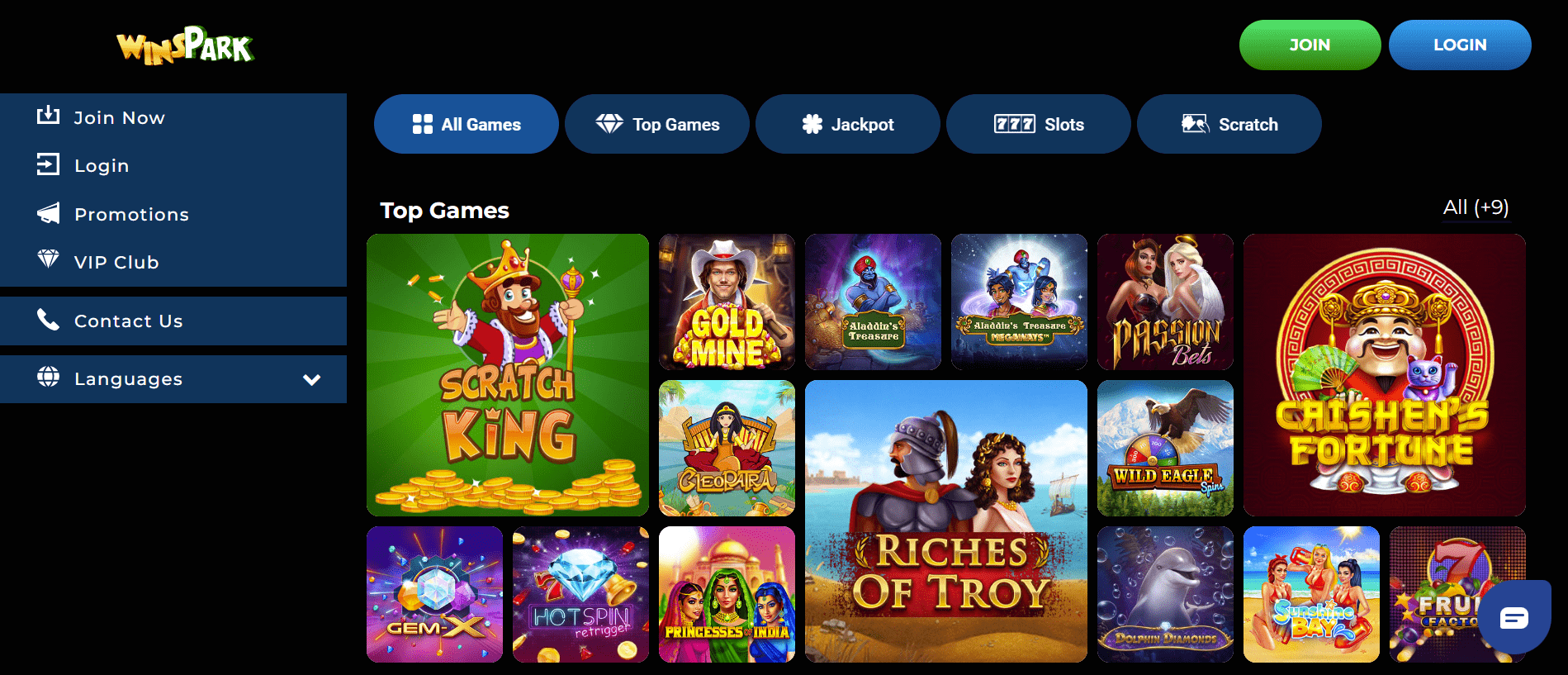The height and width of the screenshot is (675, 1568).
Task: Click the Contact Us phone icon
Action: [x=48, y=320]
